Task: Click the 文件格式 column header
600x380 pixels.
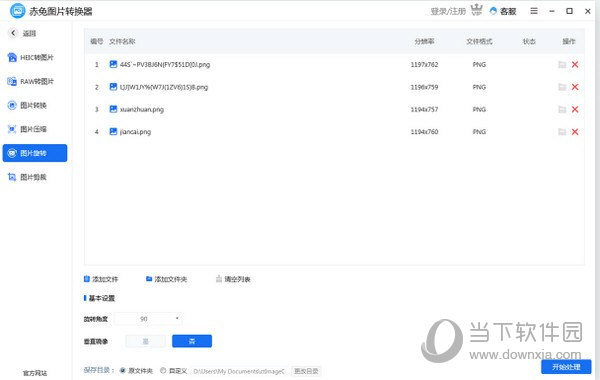Action: coord(479,41)
